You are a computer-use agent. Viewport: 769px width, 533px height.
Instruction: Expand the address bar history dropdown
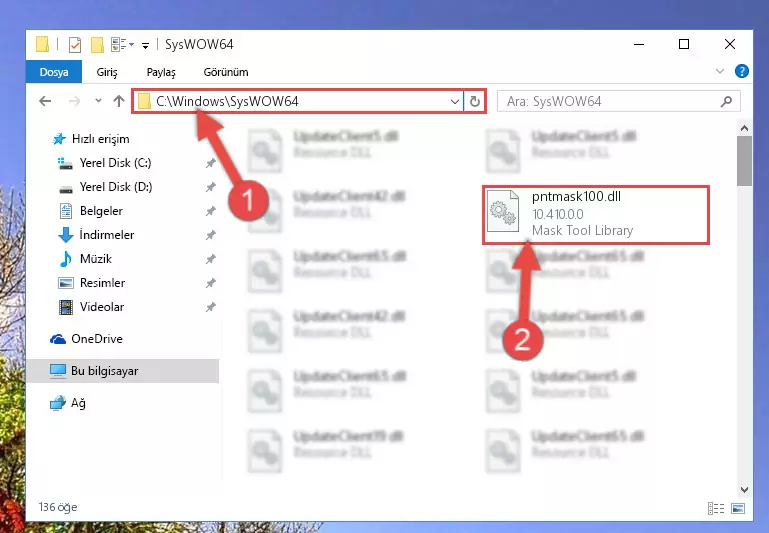455,102
